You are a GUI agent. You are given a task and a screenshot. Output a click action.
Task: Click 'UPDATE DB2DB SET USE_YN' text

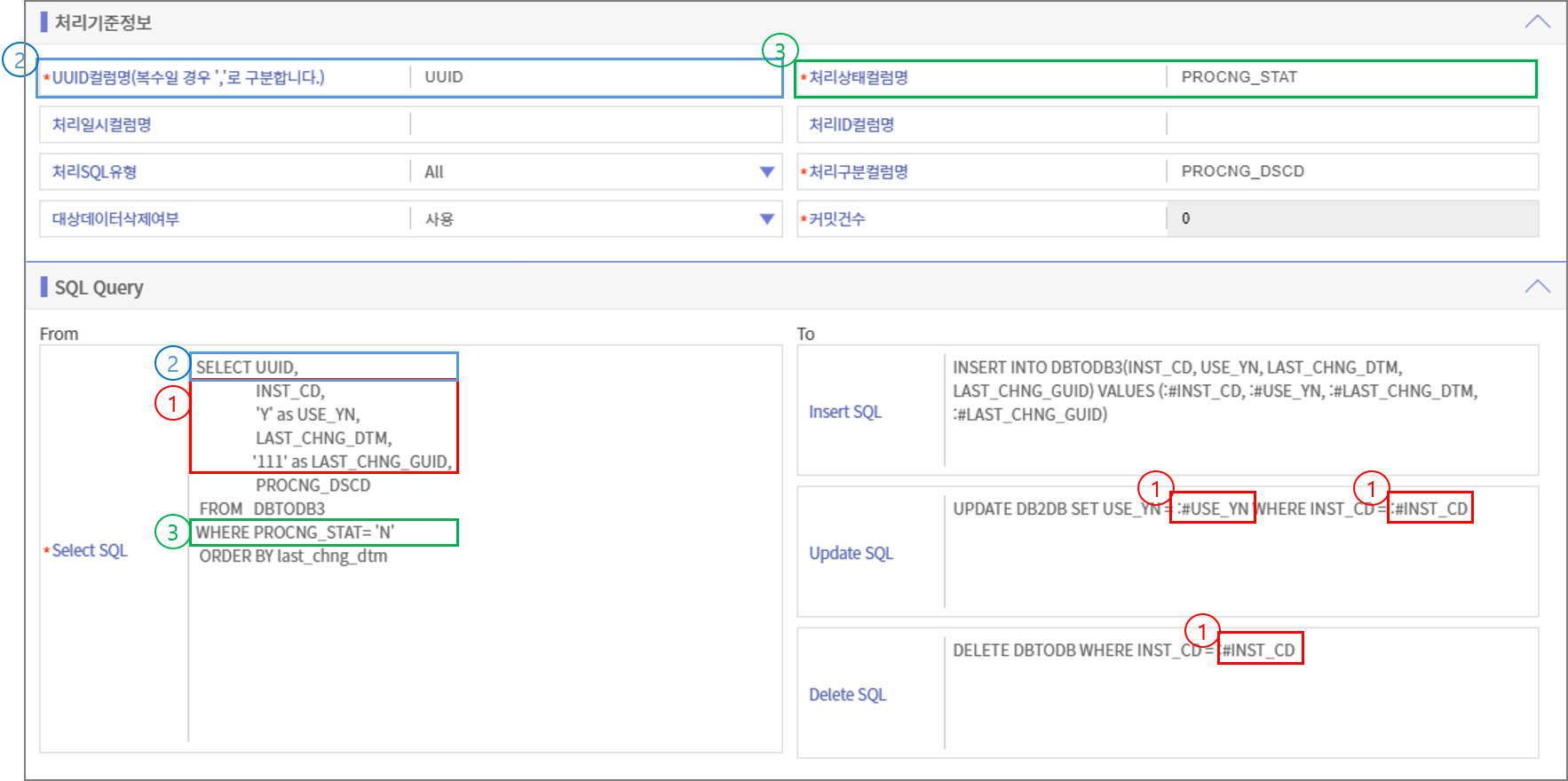click(x=1057, y=509)
